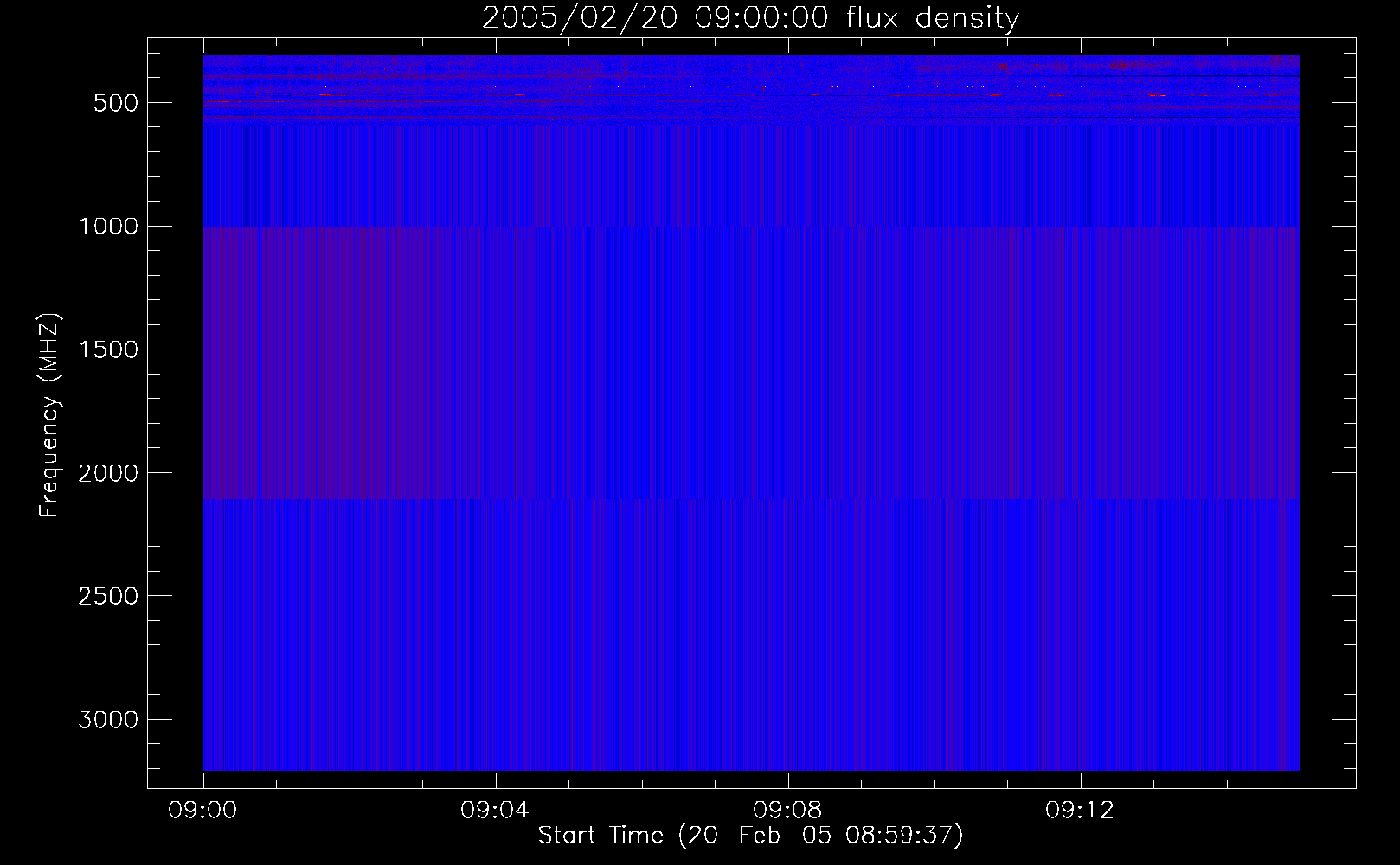Click the 2500 frequency tick label
The height and width of the screenshot is (865, 1400).
click(x=108, y=596)
